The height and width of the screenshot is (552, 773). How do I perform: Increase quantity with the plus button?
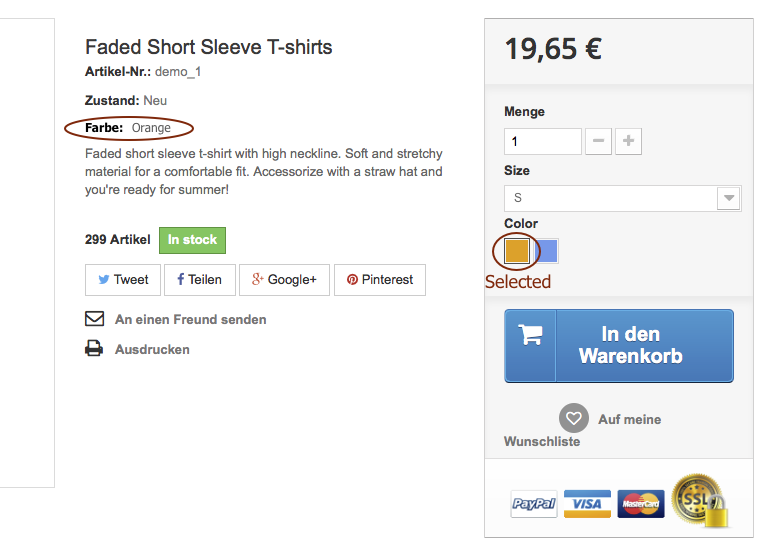pyautogui.click(x=628, y=141)
